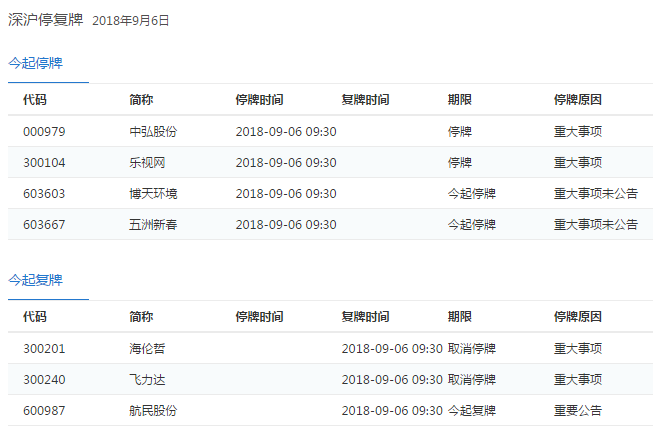
Task: Open the 航民股份 stock entry
Action: pos(153,410)
